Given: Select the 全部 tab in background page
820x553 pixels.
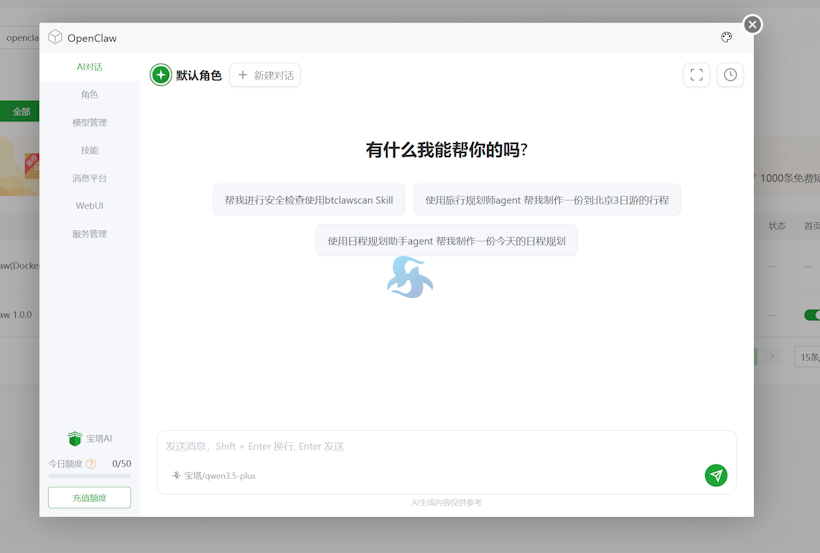Looking at the screenshot, I should 19,111.
